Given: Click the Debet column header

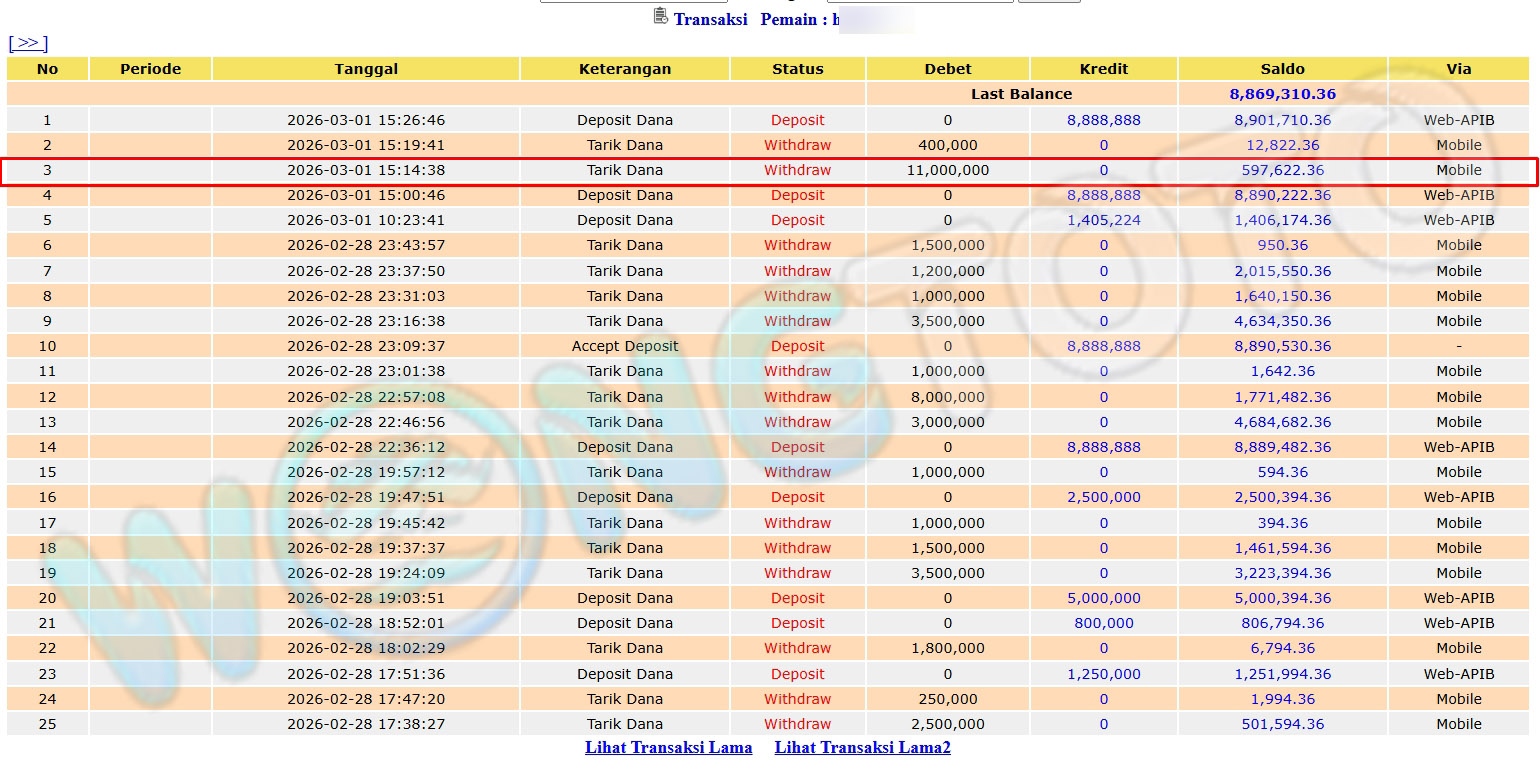Looking at the screenshot, I should (x=947, y=69).
